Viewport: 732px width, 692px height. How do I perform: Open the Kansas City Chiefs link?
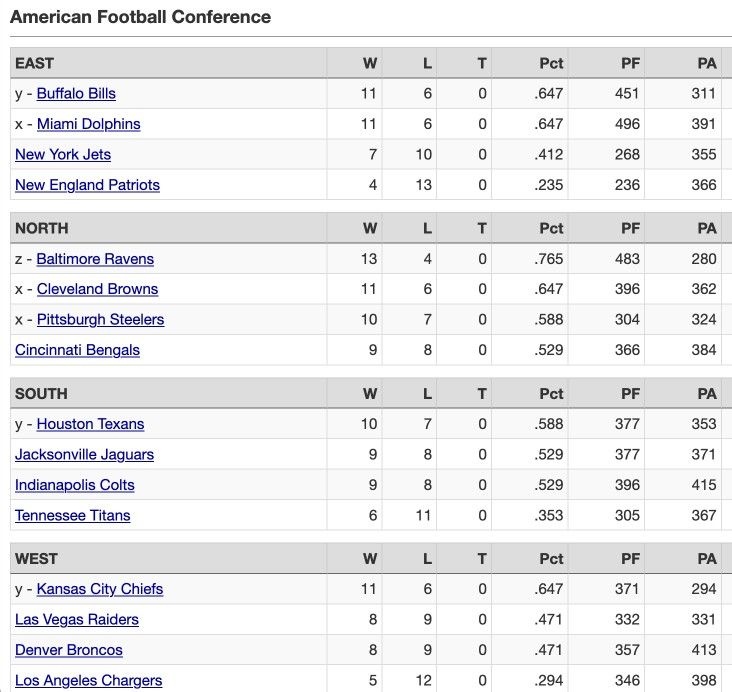[100, 589]
